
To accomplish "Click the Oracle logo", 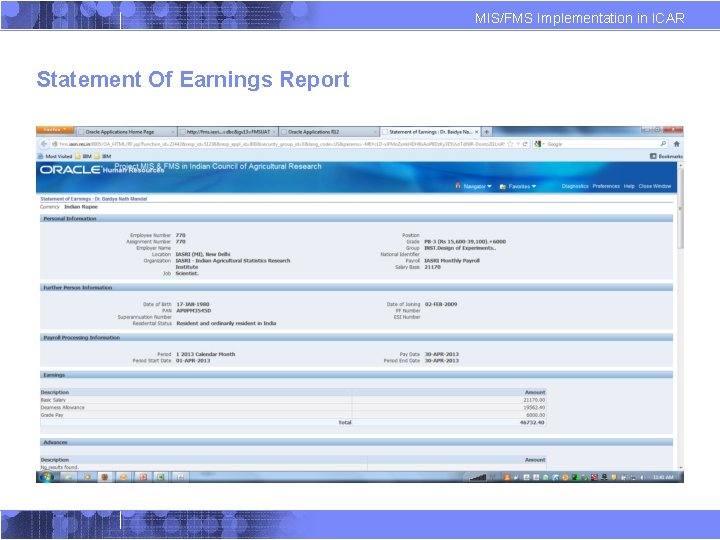I will tap(70, 169).
